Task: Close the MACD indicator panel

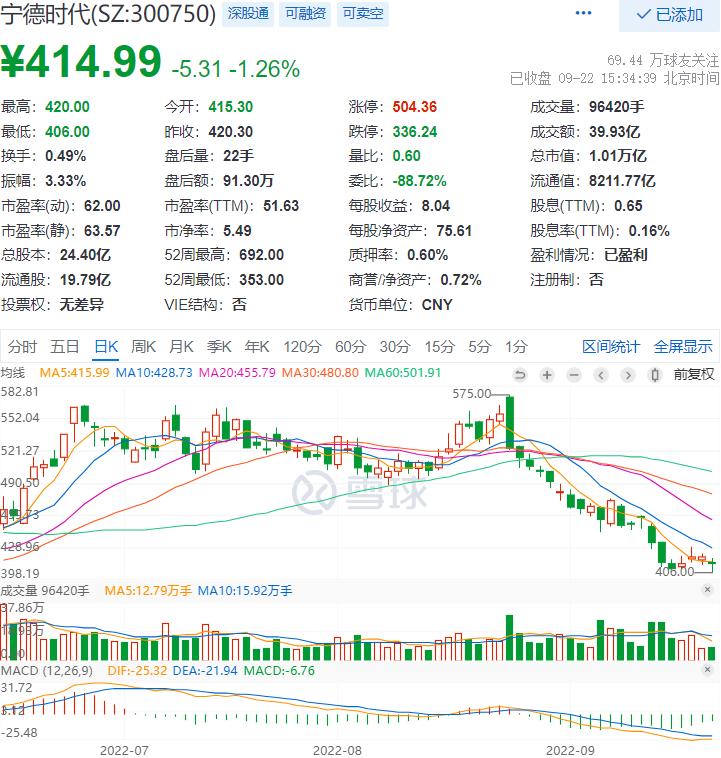Action: (x=707, y=670)
